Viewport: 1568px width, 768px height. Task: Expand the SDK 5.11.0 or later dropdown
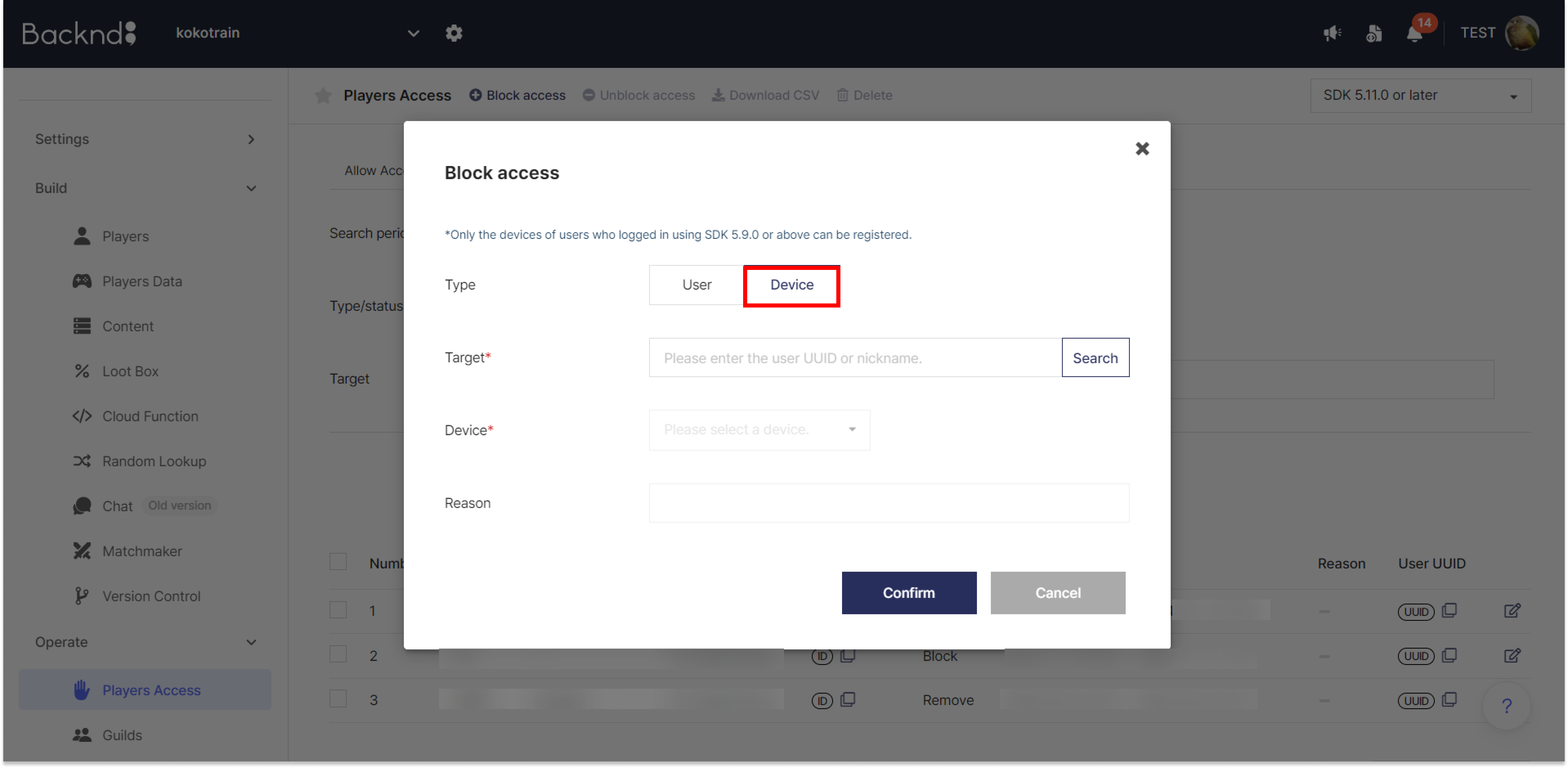pos(1420,96)
